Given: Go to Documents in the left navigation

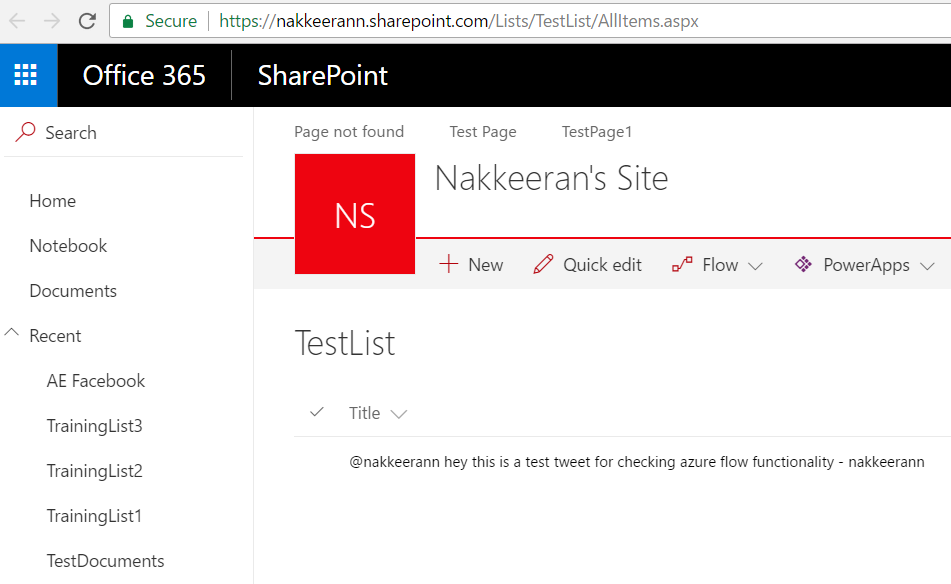Looking at the screenshot, I should [x=73, y=291].
